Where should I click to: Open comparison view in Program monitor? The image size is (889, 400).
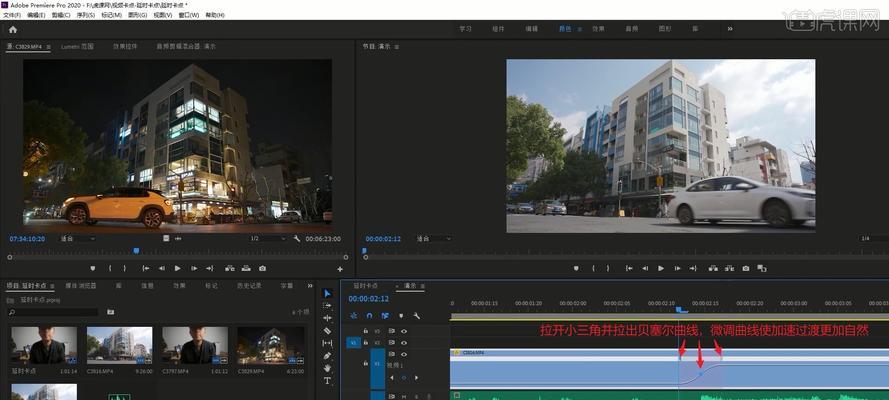click(x=761, y=269)
